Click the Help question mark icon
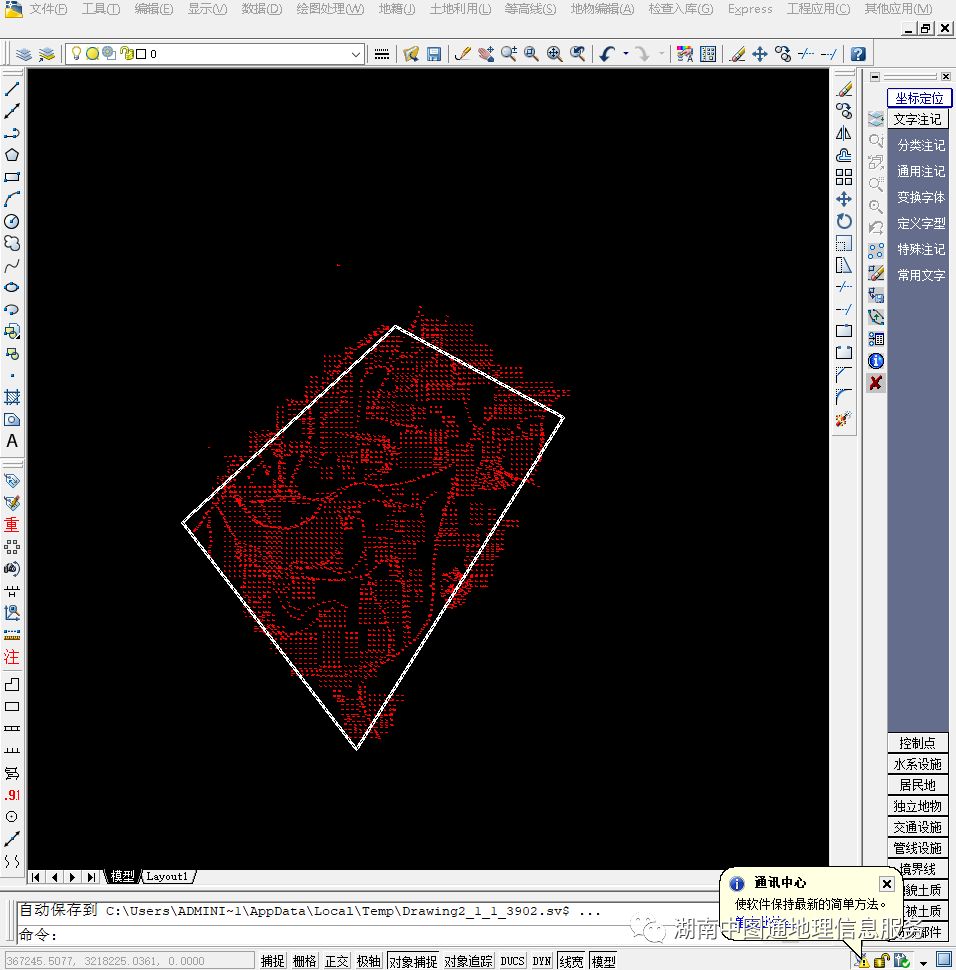956x970 pixels. (858, 54)
